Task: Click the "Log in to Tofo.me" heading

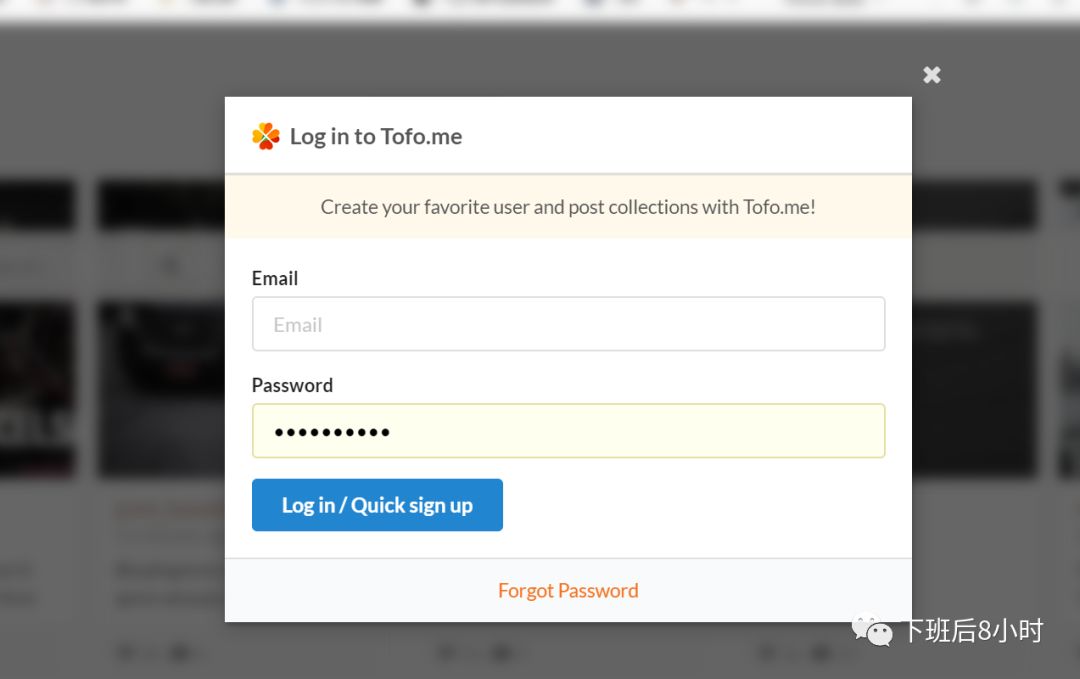Action: (x=376, y=137)
